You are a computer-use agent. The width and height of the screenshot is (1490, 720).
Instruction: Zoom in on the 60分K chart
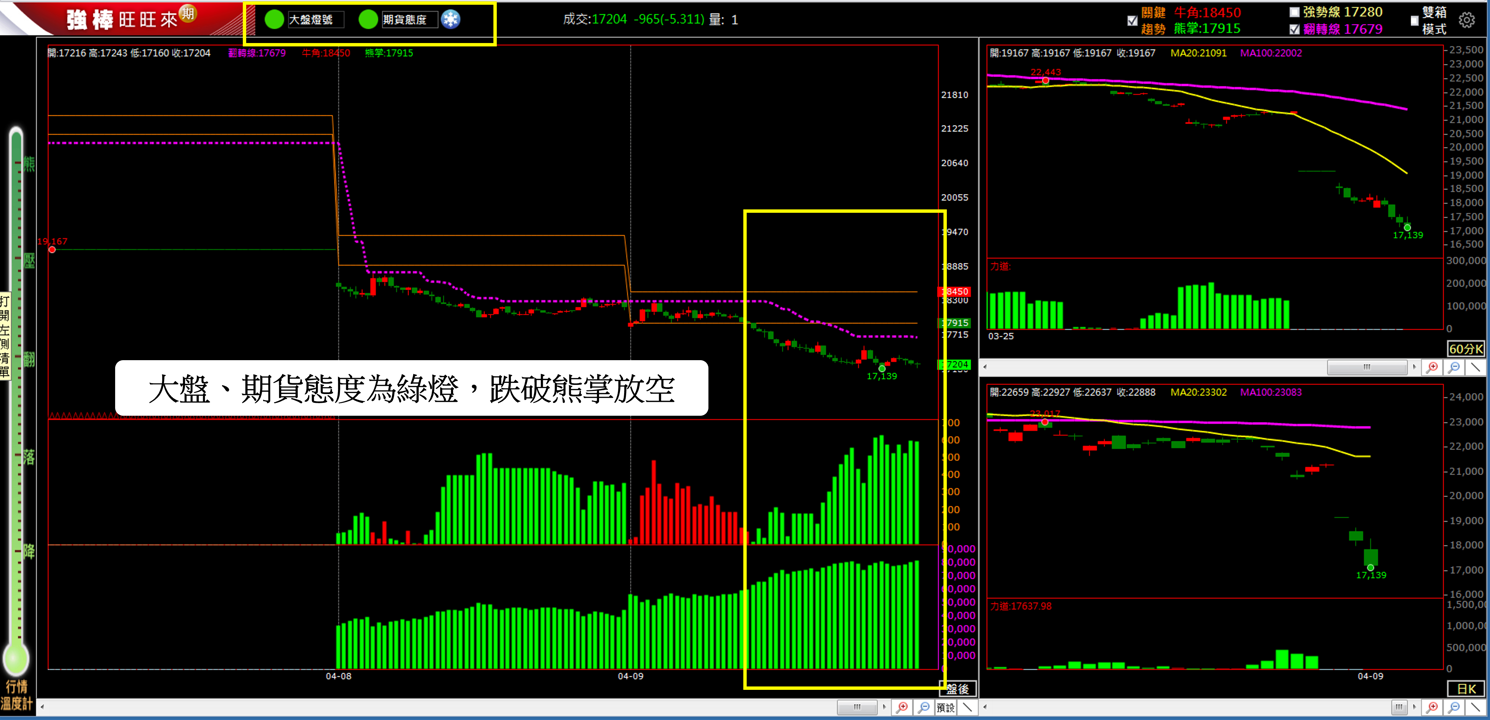[1432, 367]
